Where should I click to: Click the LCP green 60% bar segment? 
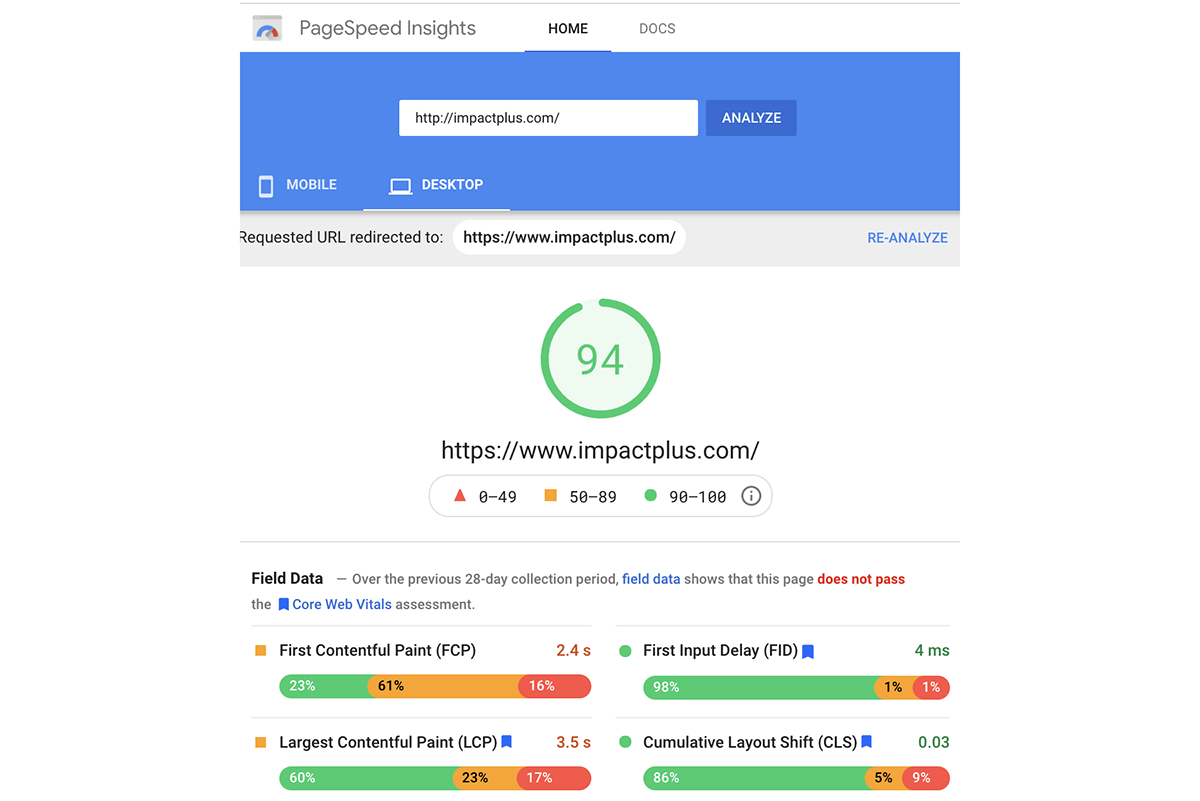(x=365, y=778)
